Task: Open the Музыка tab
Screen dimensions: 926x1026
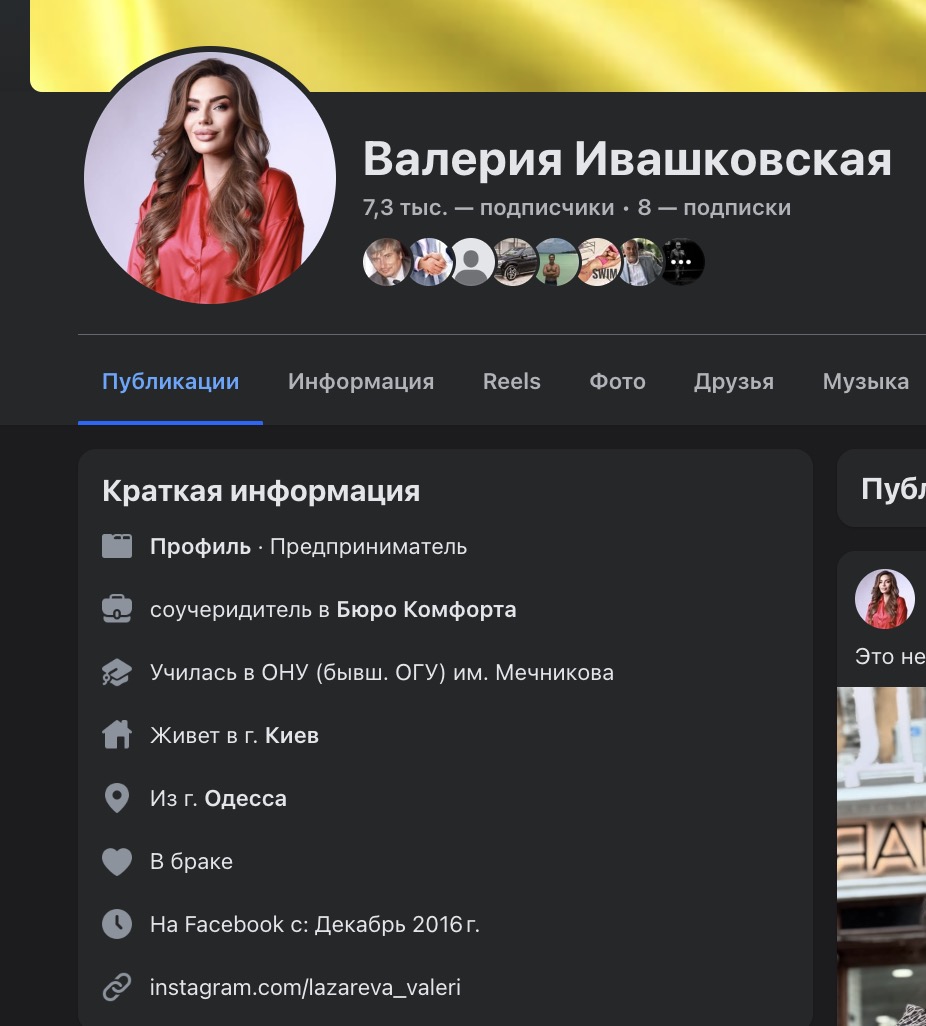Action: tap(865, 382)
